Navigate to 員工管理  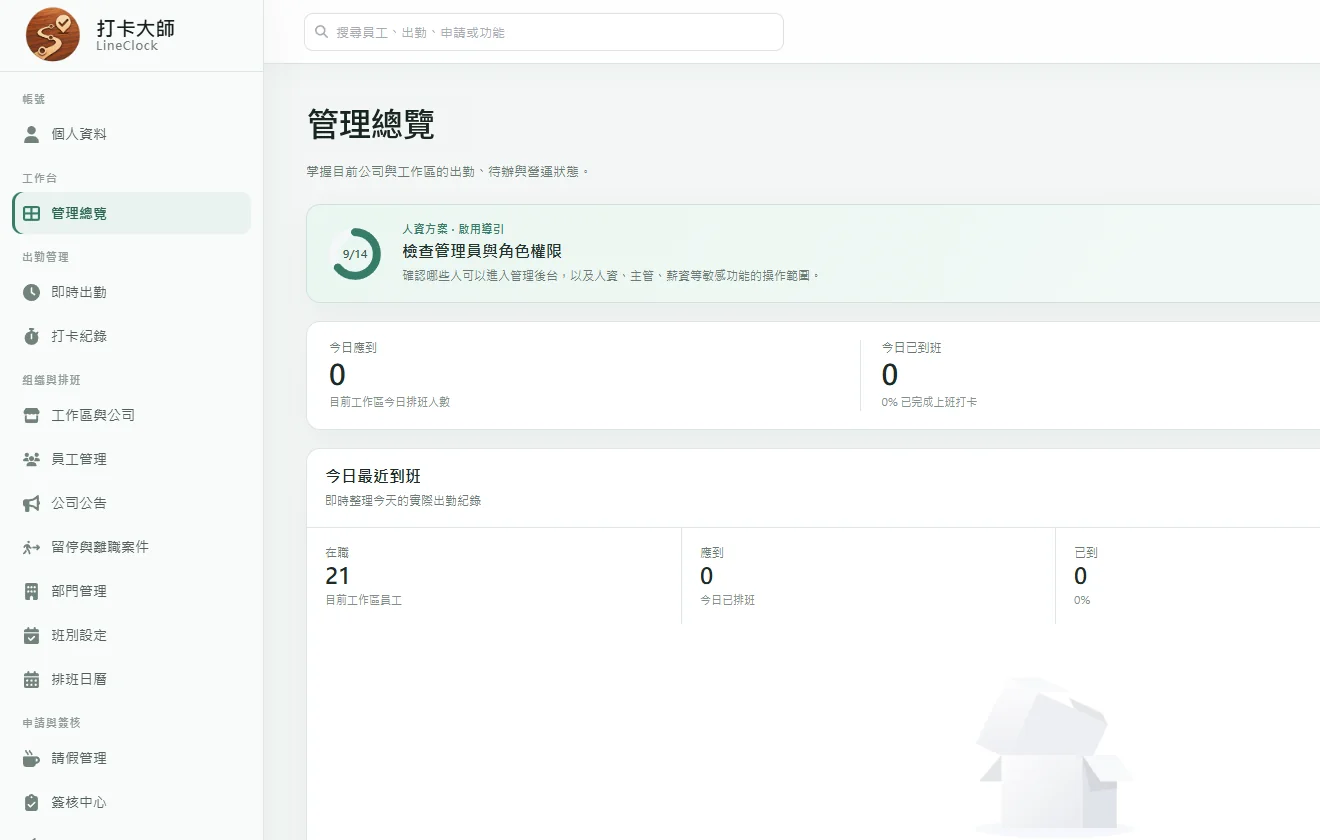click(132, 459)
